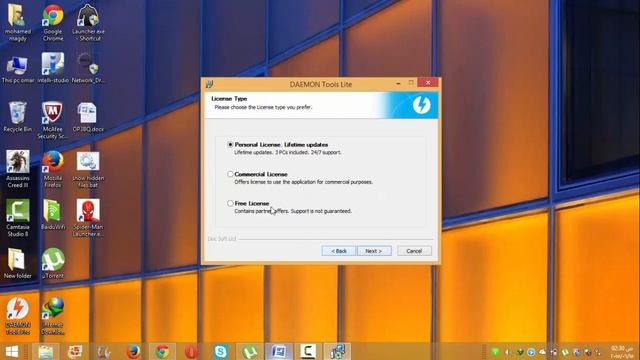This screenshot has width=640, height=360.
Task: Select the Network_Dr desktop icon
Action: pyautogui.click(x=88, y=69)
